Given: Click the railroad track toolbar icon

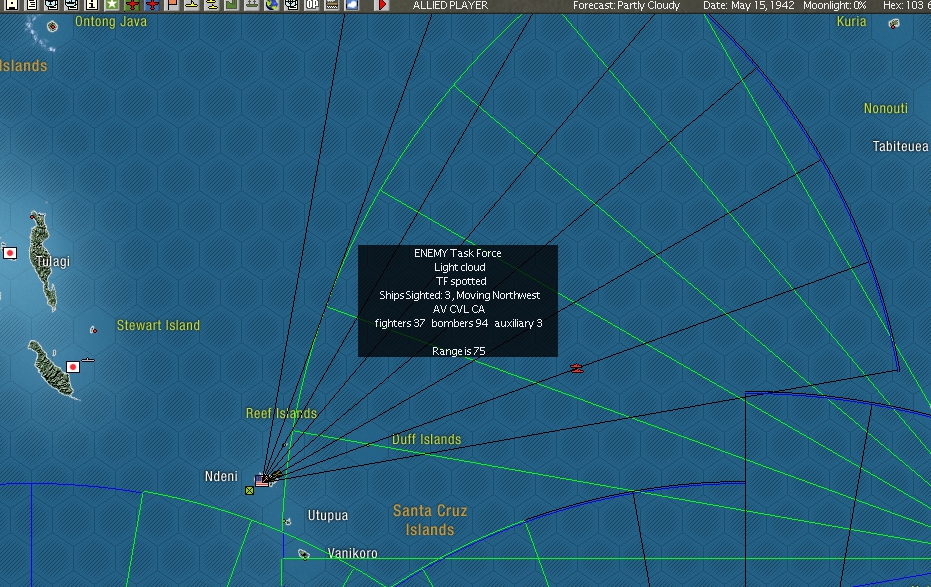Looking at the screenshot, I should point(332,5).
